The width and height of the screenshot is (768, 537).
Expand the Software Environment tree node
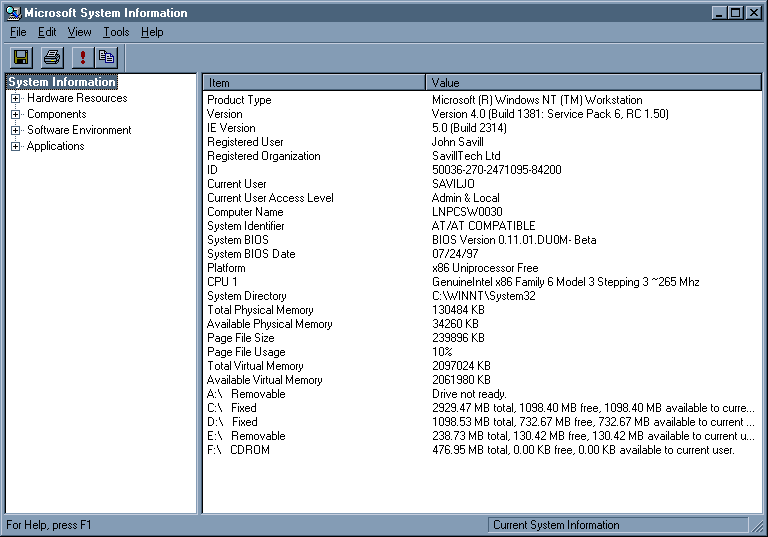pos(16,130)
